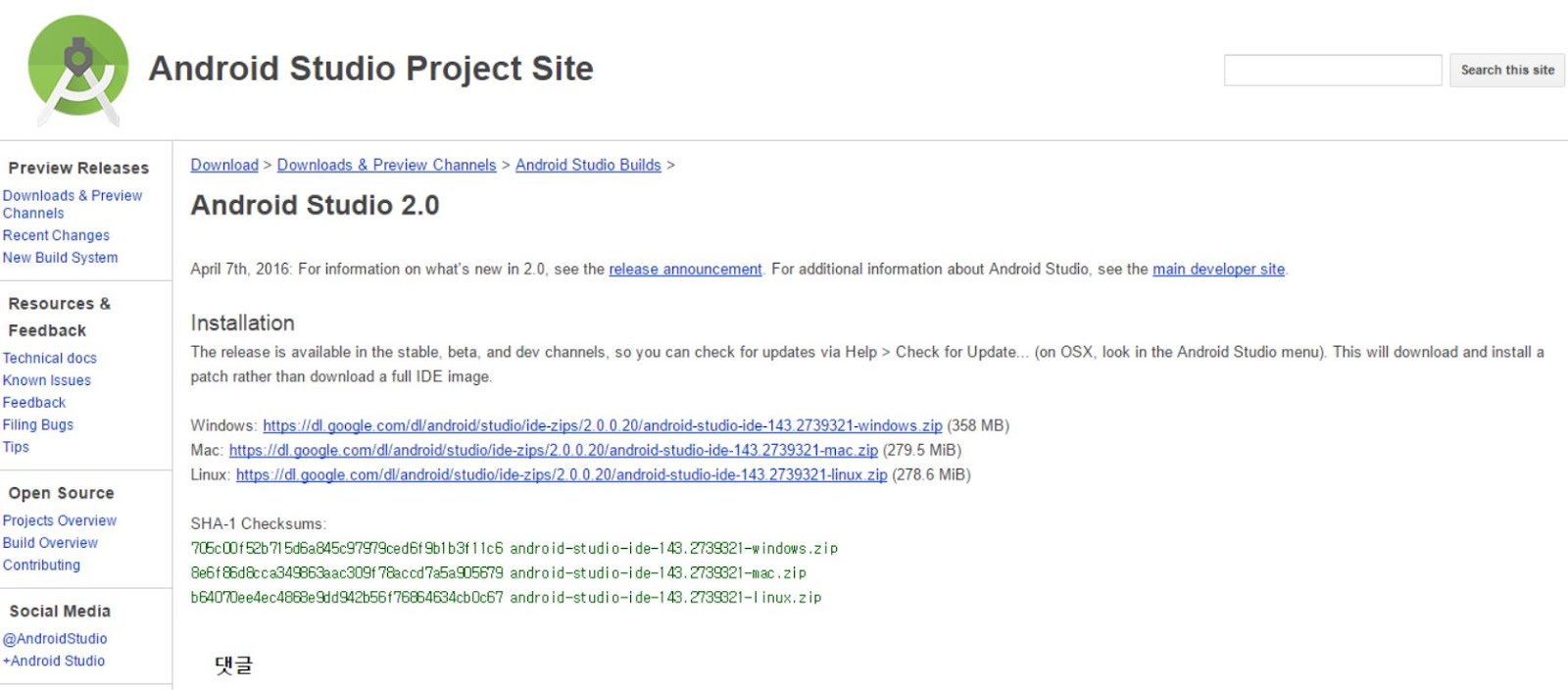Viewport: 1568px width, 690px height.
Task: Open the release announcement link
Action: (685, 269)
